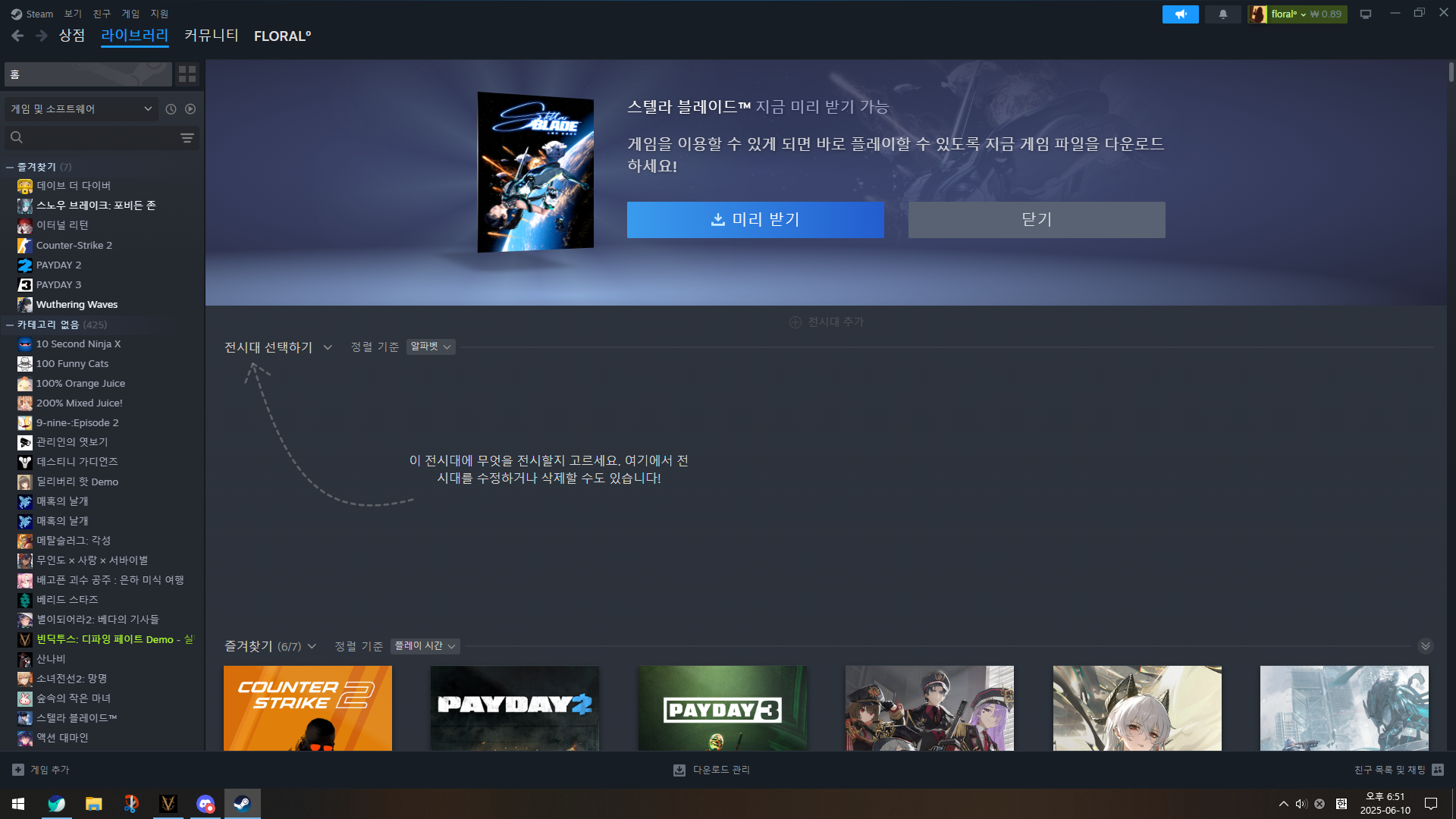
Task: Open the 게임 (Games) menu
Action: pyautogui.click(x=130, y=14)
